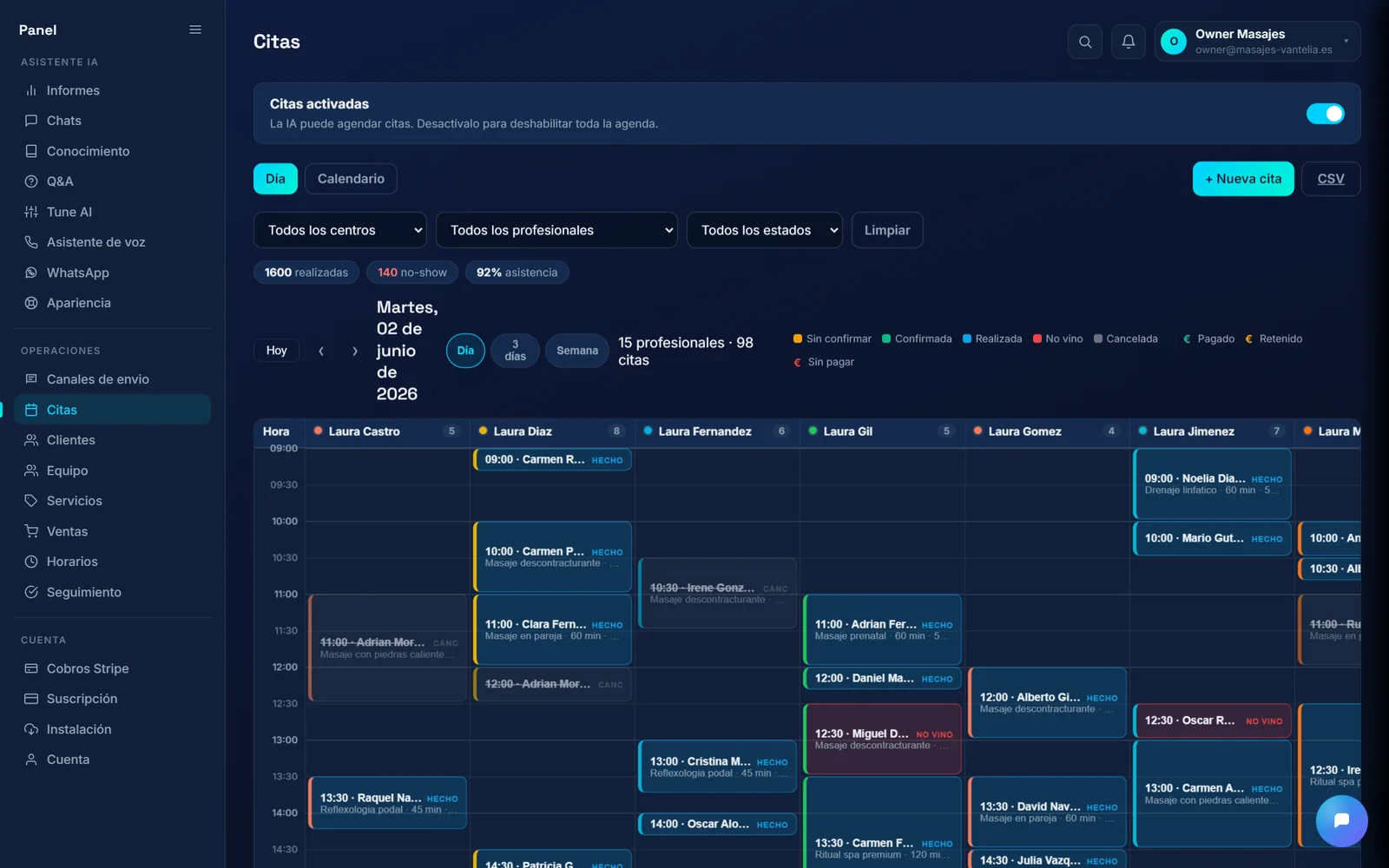1389x868 pixels.
Task: Expand the Todos los profesionales dropdown
Action: pos(556,230)
